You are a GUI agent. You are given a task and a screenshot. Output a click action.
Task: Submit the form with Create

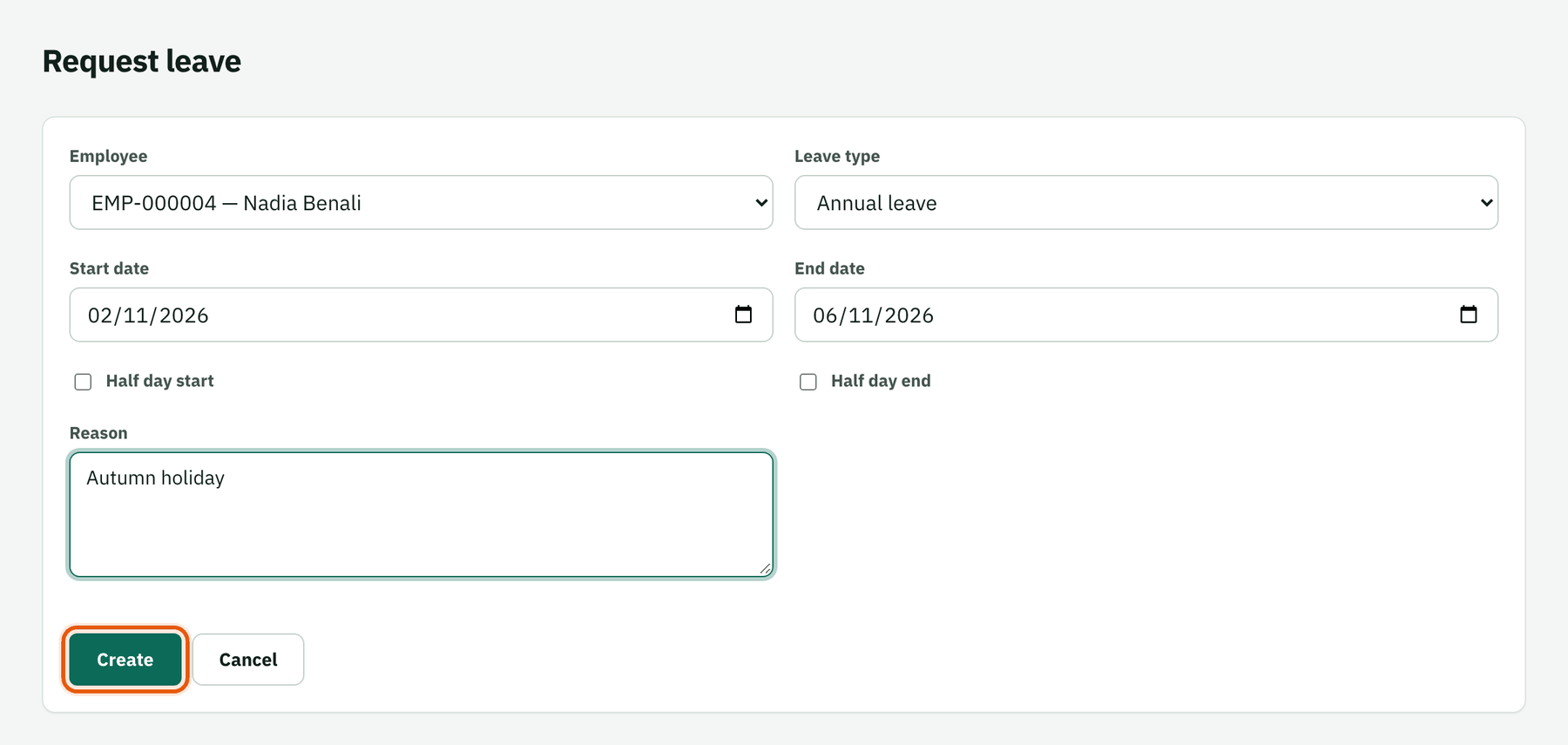125,660
